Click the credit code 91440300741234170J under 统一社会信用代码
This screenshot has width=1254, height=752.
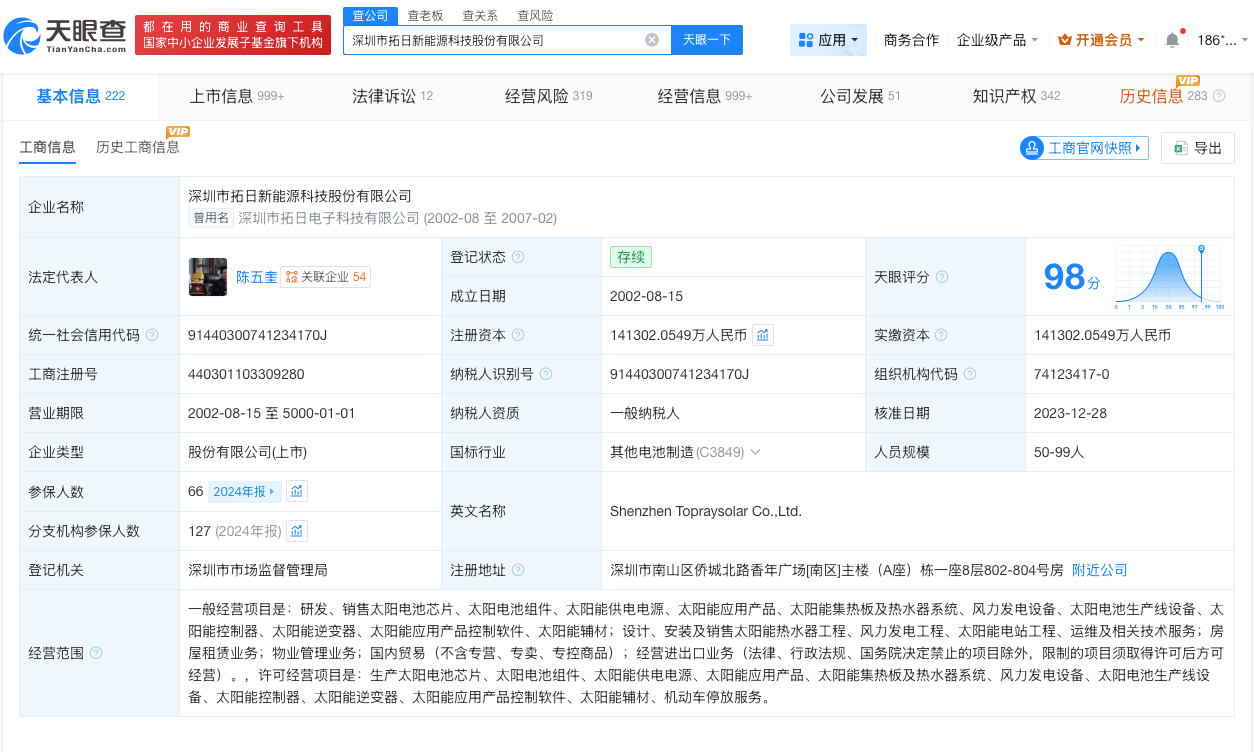258,335
